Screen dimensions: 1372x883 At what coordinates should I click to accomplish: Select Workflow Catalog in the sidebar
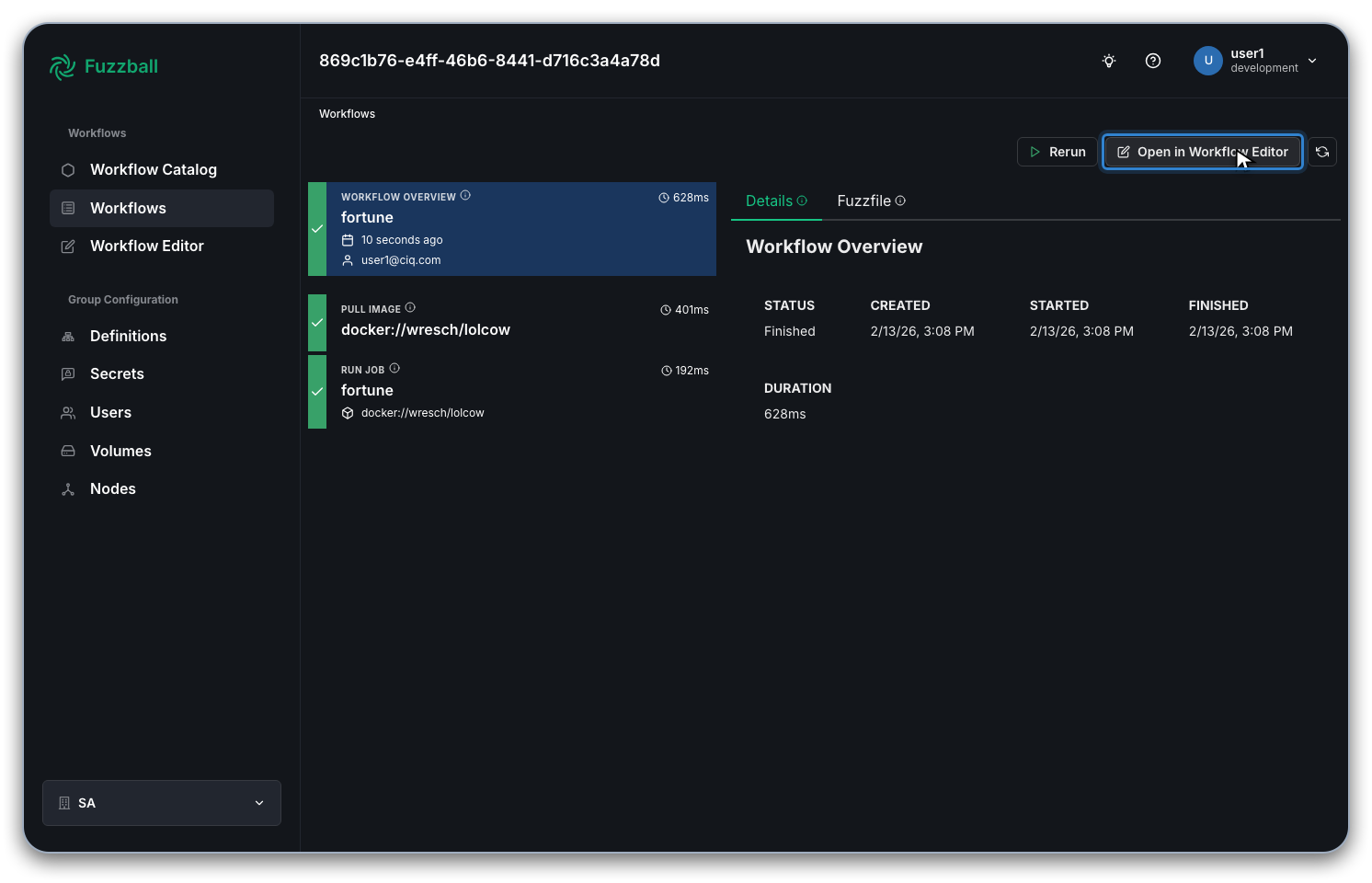click(154, 169)
